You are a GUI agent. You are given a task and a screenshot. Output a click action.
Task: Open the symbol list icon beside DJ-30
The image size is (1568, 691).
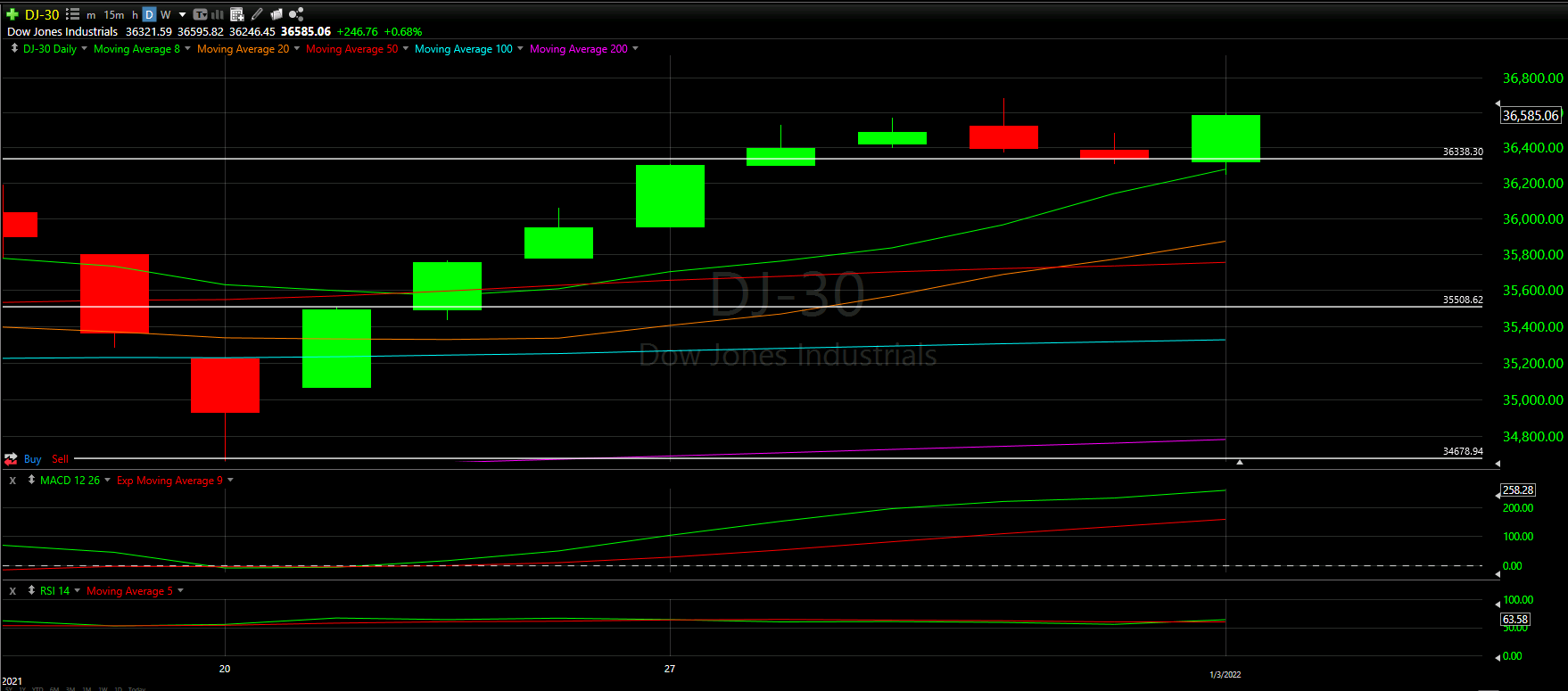click(x=73, y=14)
